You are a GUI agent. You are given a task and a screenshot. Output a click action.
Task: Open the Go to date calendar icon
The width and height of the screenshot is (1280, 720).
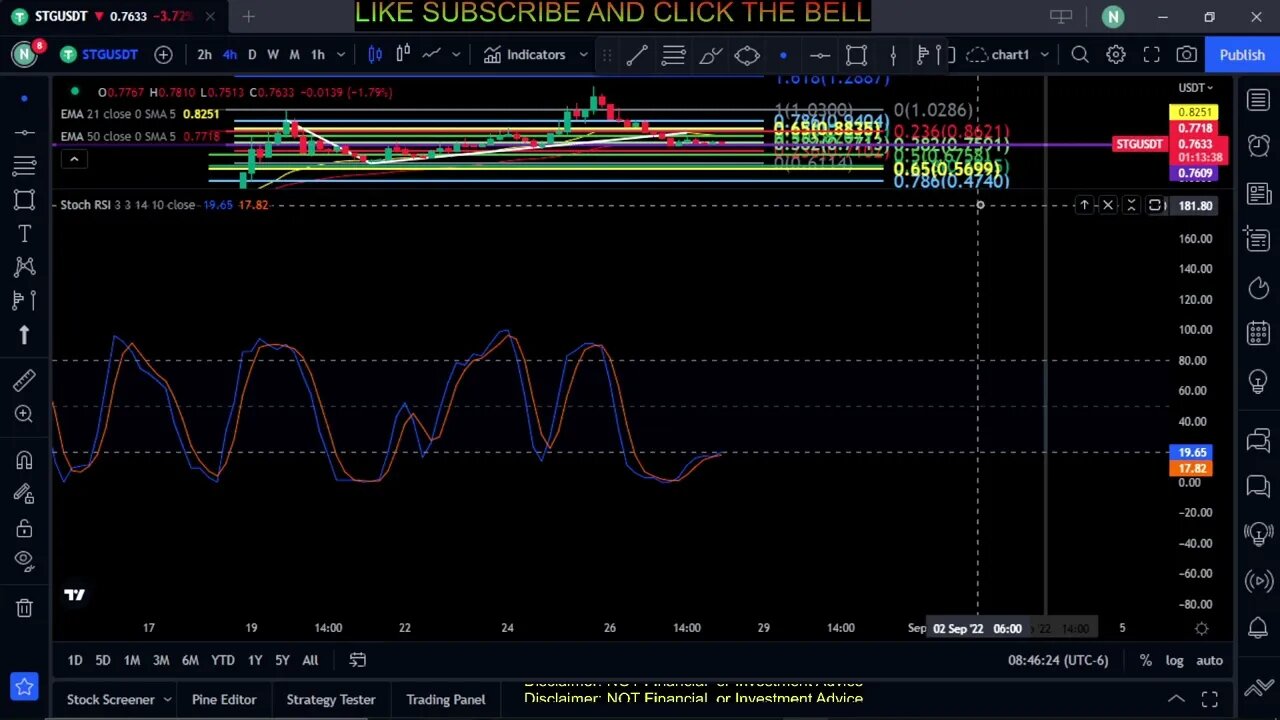(x=357, y=660)
